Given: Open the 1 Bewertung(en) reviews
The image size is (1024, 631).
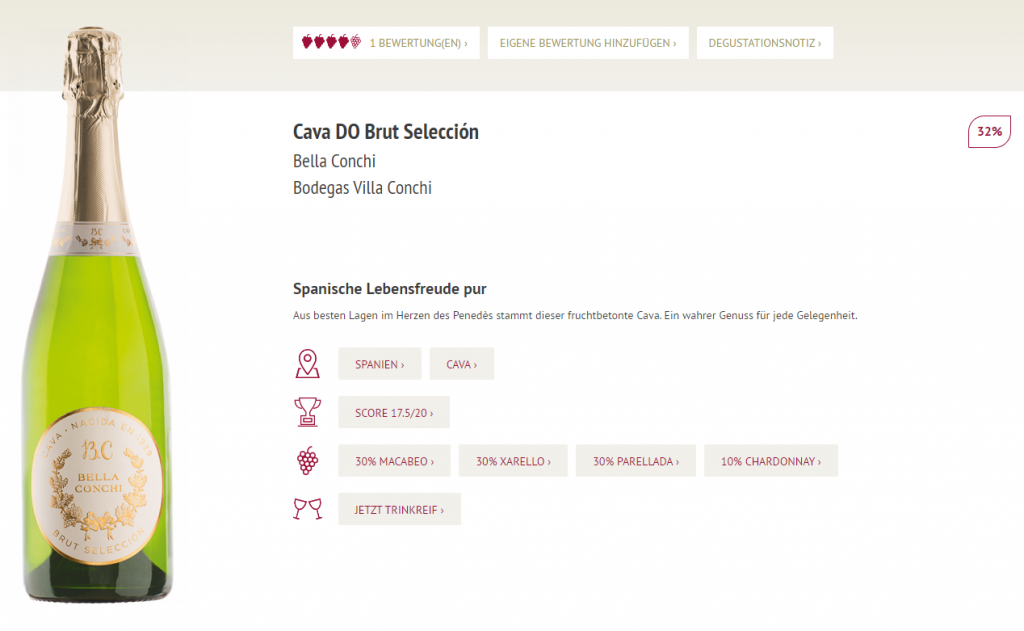Looking at the screenshot, I should [418, 43].
